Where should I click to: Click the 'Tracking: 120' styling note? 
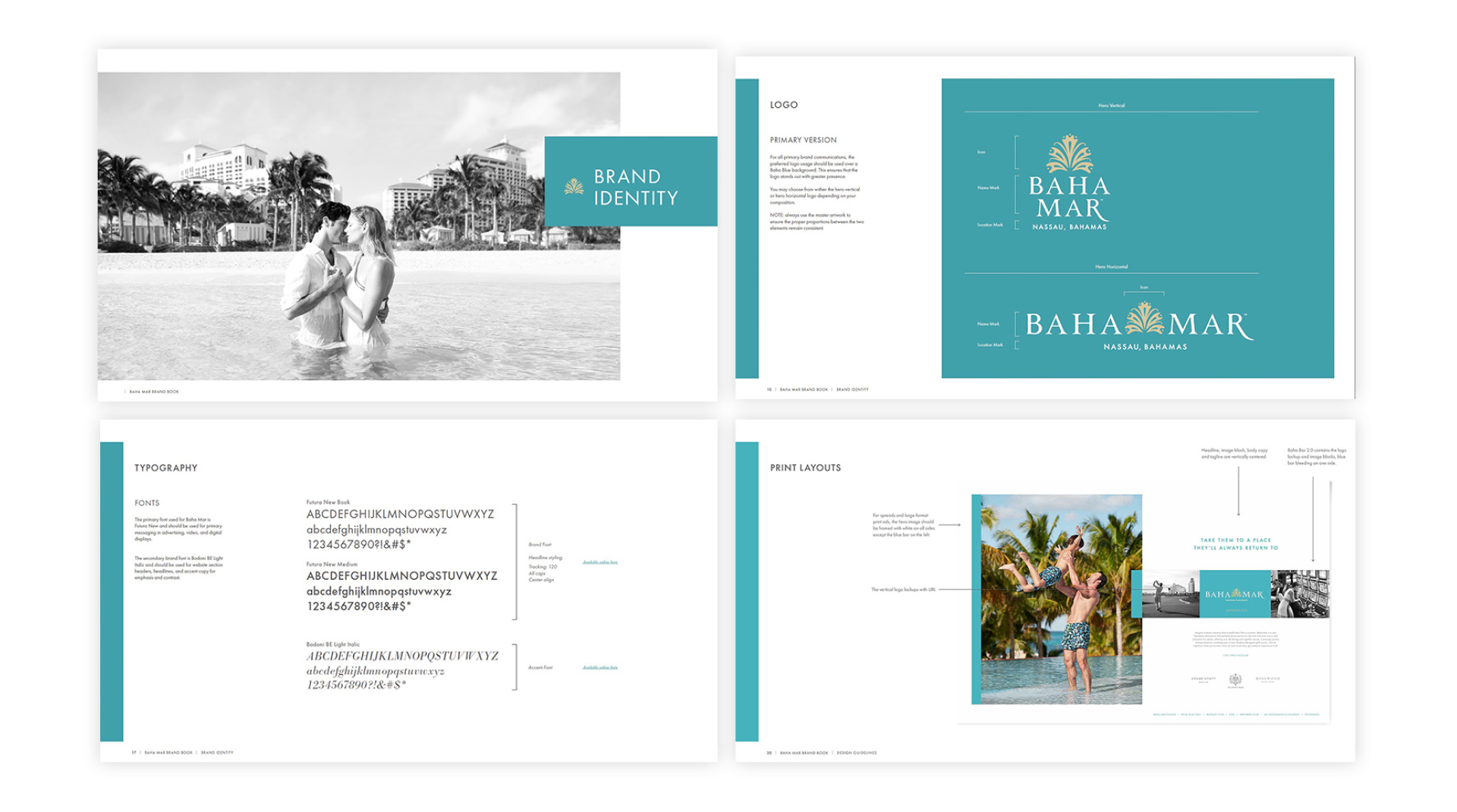tap(543, 567)
